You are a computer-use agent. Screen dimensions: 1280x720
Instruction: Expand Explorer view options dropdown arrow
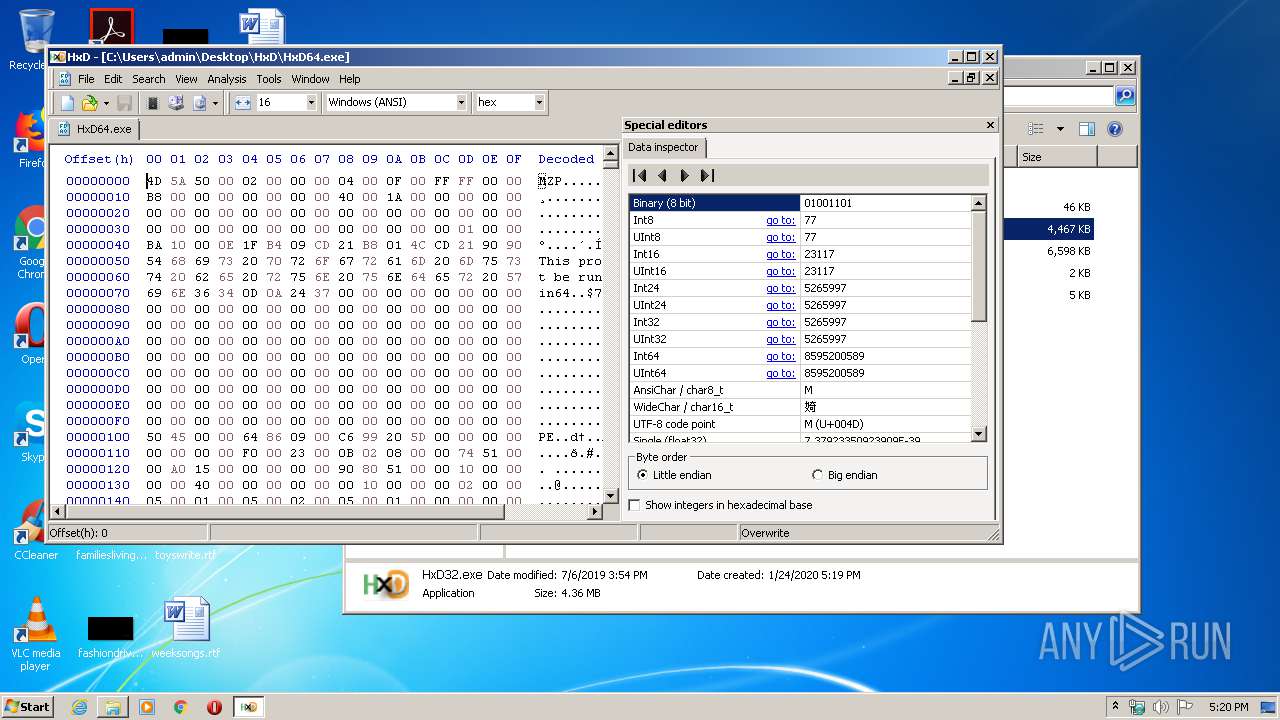[1060, 129]
